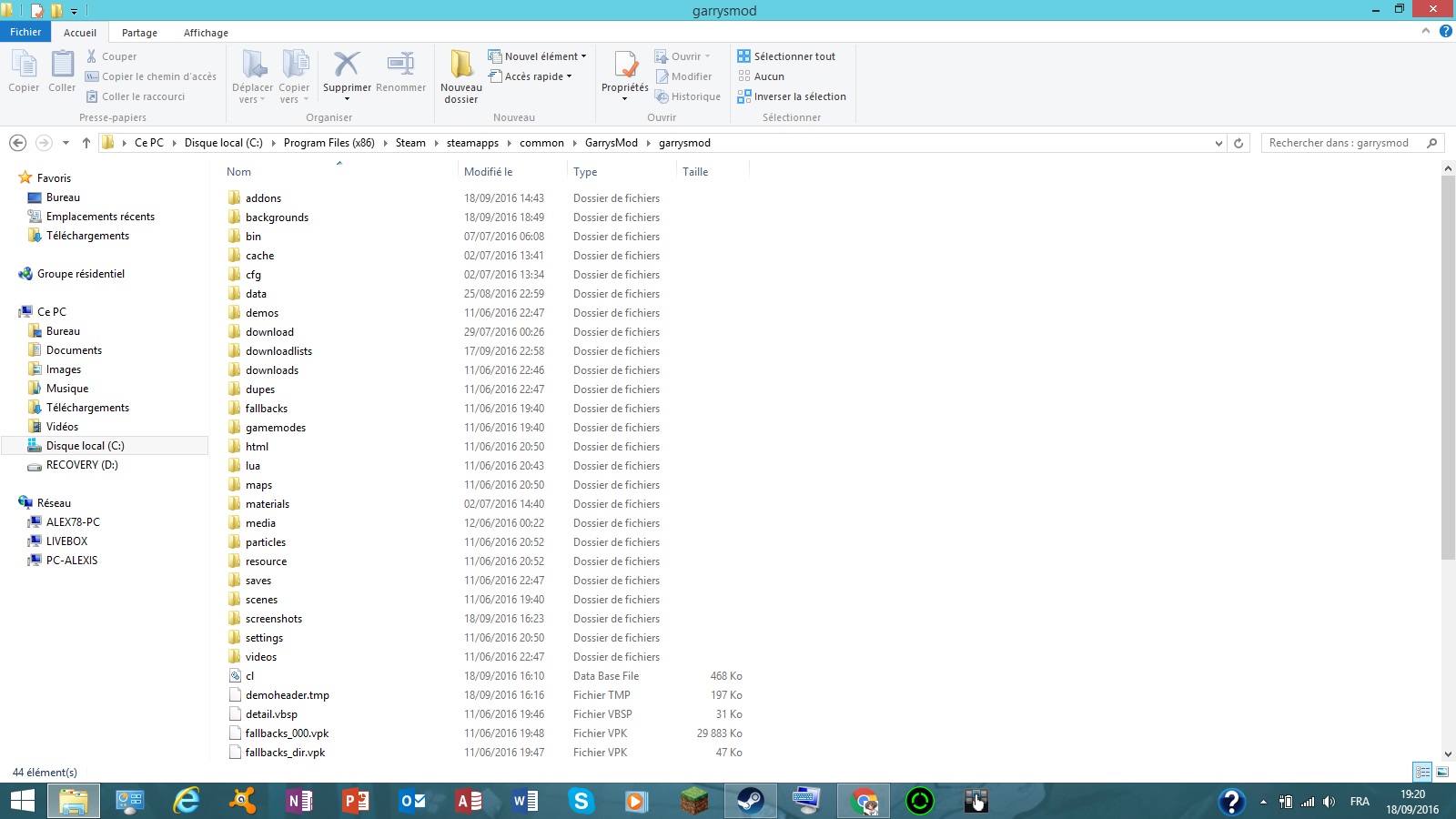Screen dimensions: 1456x819
Task: Switch to the Affichage ribbon tab
Action: pyautogui.click(x=206, y=33)
